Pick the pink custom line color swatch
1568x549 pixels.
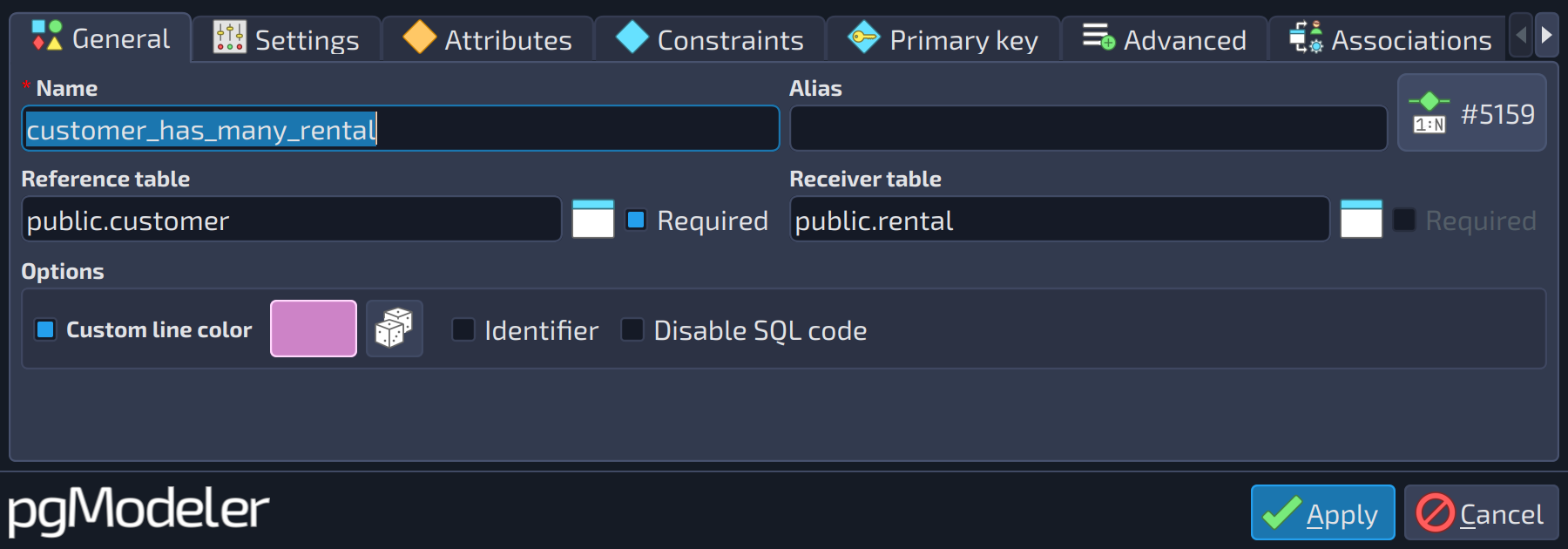pos(314,329)
